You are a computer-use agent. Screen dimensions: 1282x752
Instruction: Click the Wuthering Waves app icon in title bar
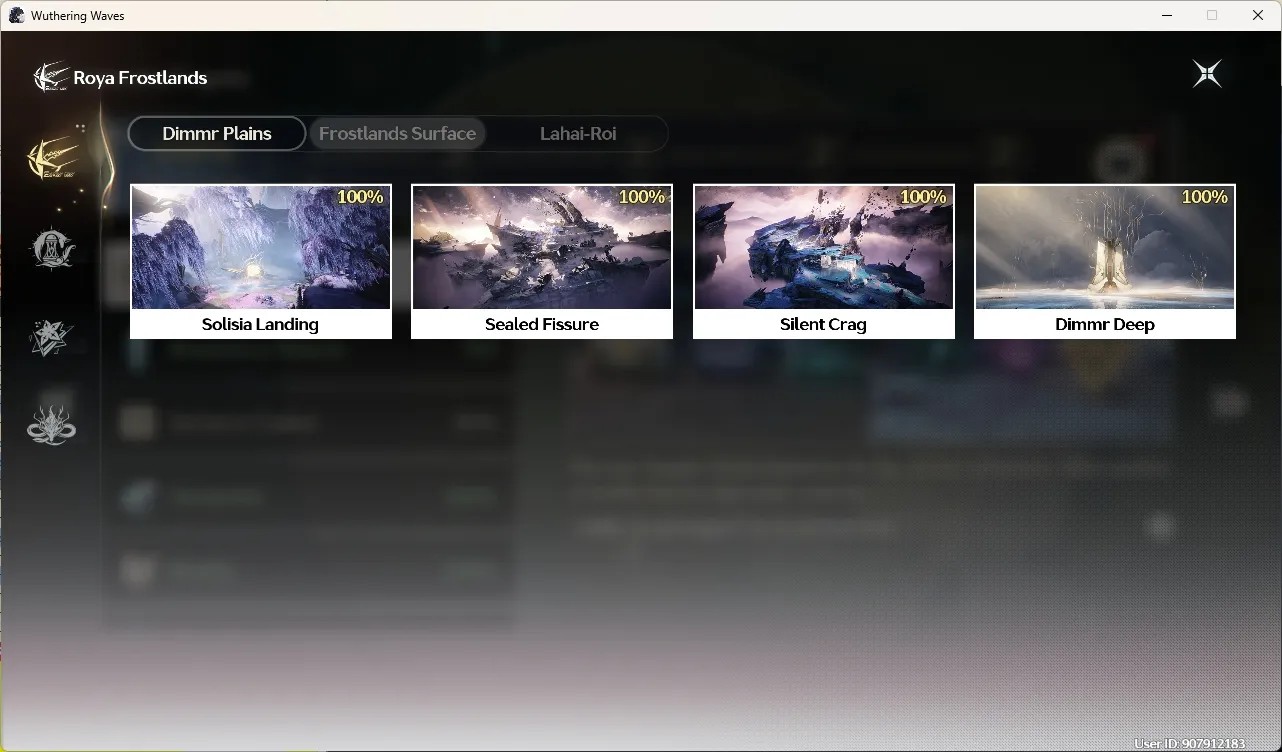point(17,16)
